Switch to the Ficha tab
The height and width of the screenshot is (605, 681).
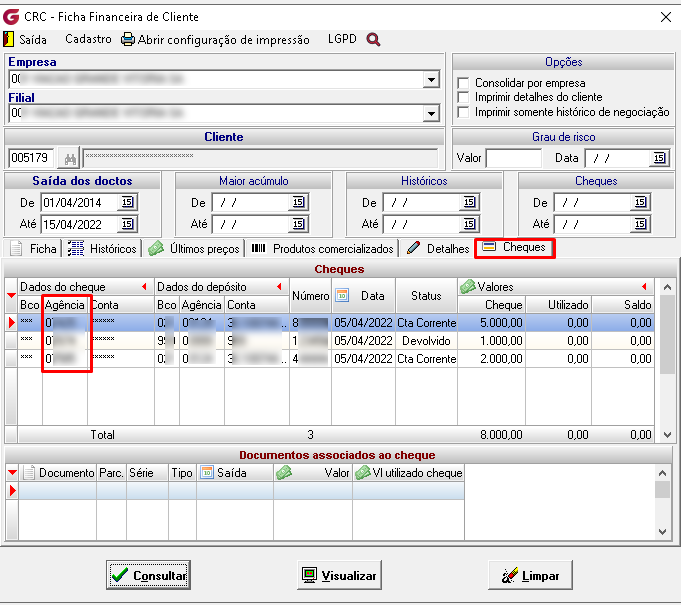point(34,249)
